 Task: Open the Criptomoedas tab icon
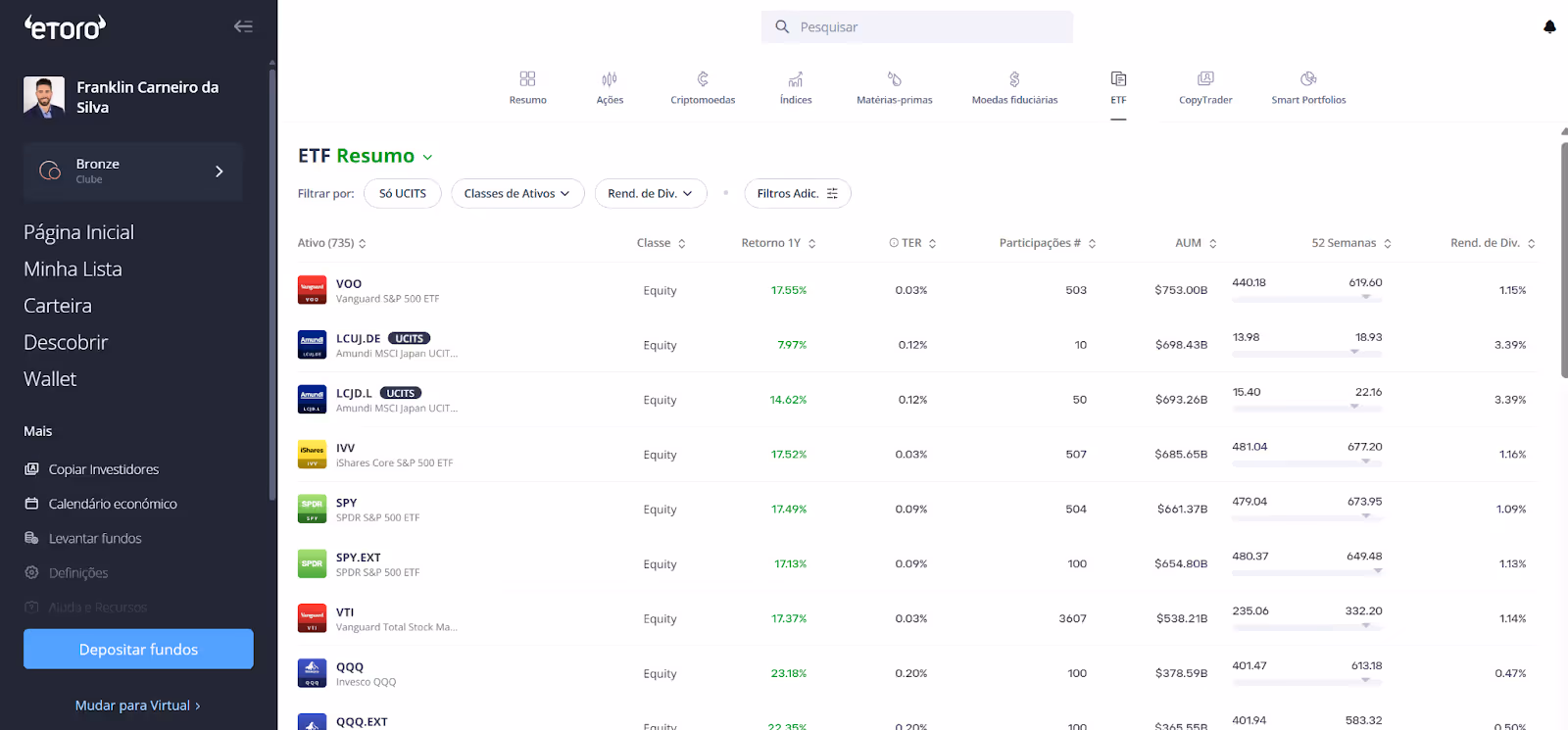tap(703, 78)
